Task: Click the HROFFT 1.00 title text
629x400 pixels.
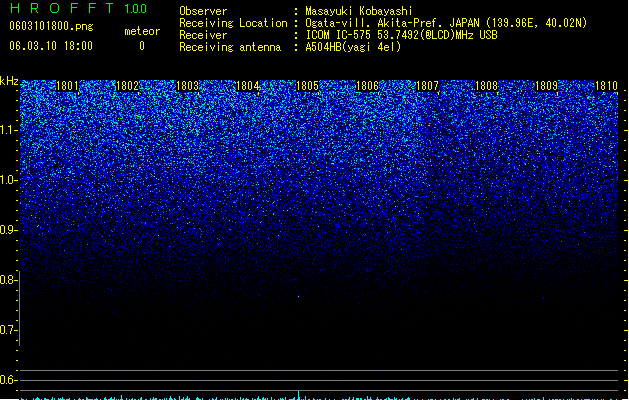Action: (x=79, y=8)
